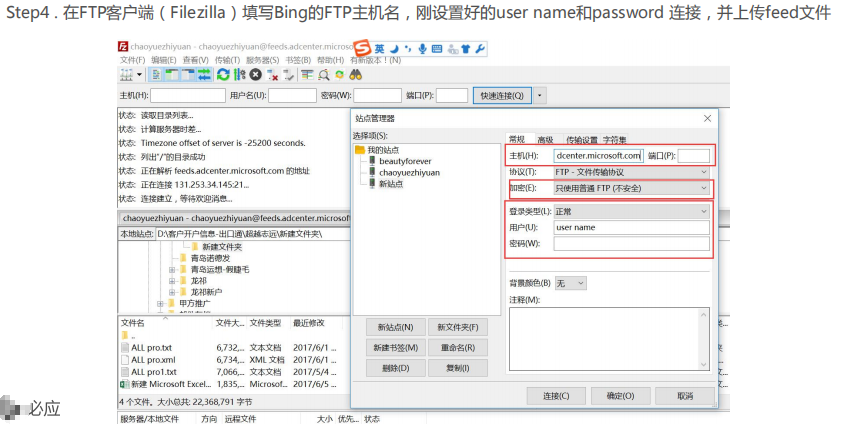Open the 传输(T) menu

[x=225, y=60]
